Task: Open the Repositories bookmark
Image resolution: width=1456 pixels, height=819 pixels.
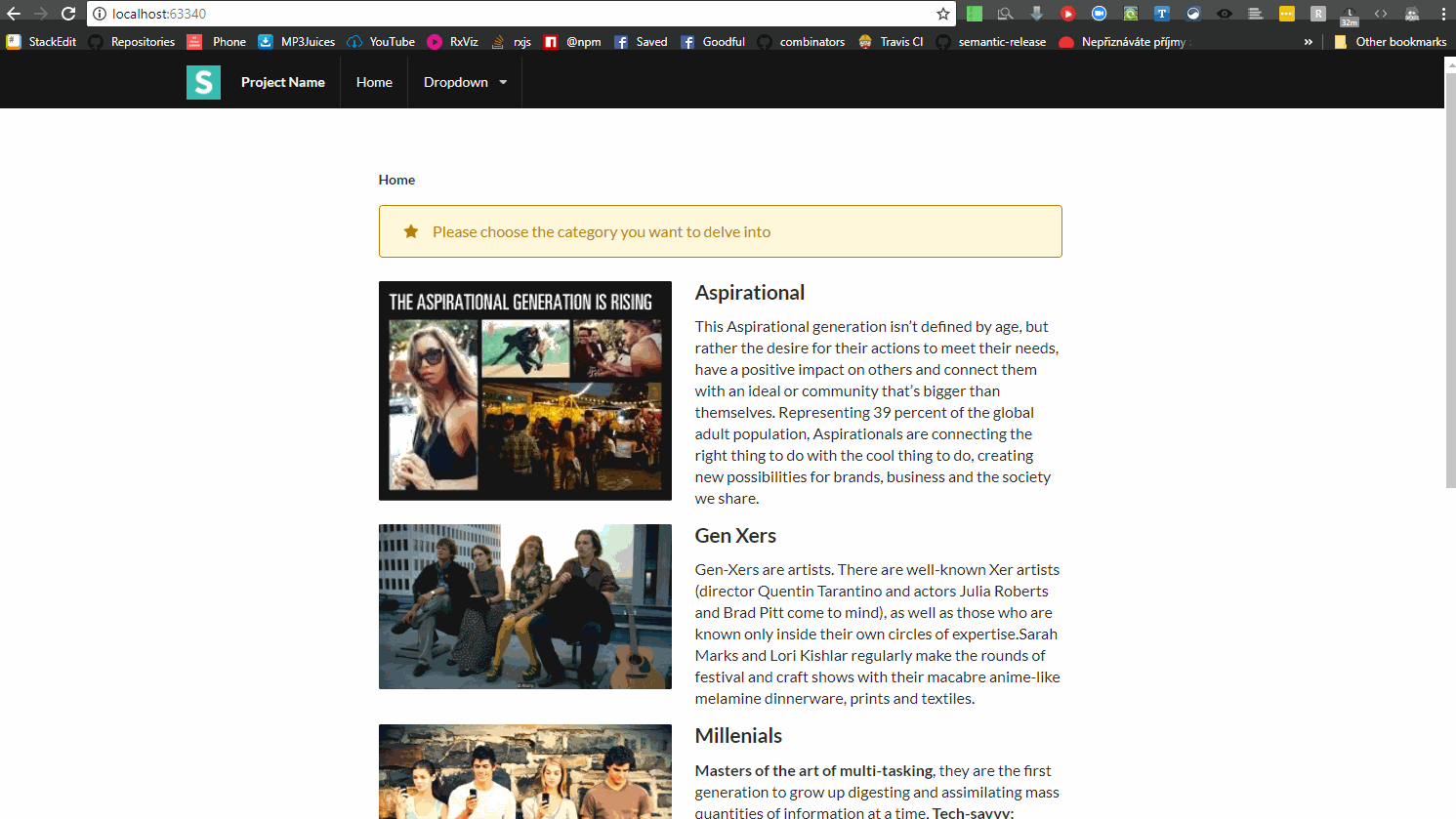Action: [x=132, y=42]
